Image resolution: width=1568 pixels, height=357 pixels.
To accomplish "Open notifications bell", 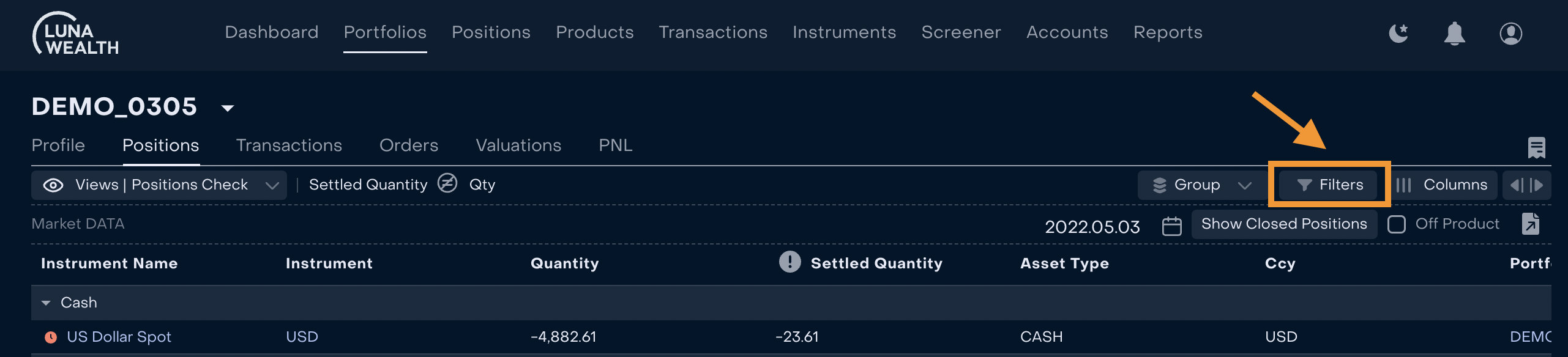I will point(1454,33).
